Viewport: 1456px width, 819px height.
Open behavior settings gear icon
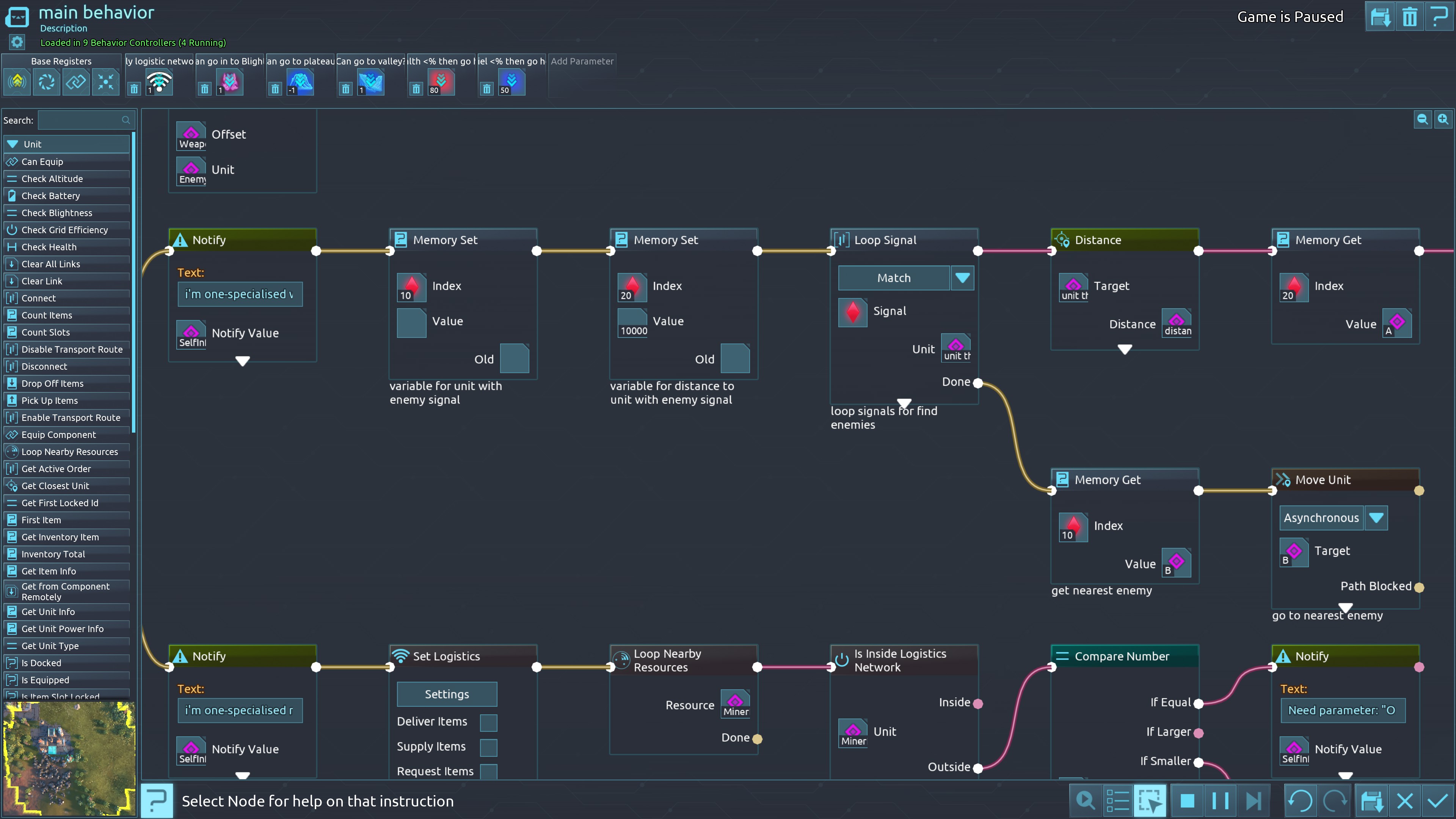17,42
